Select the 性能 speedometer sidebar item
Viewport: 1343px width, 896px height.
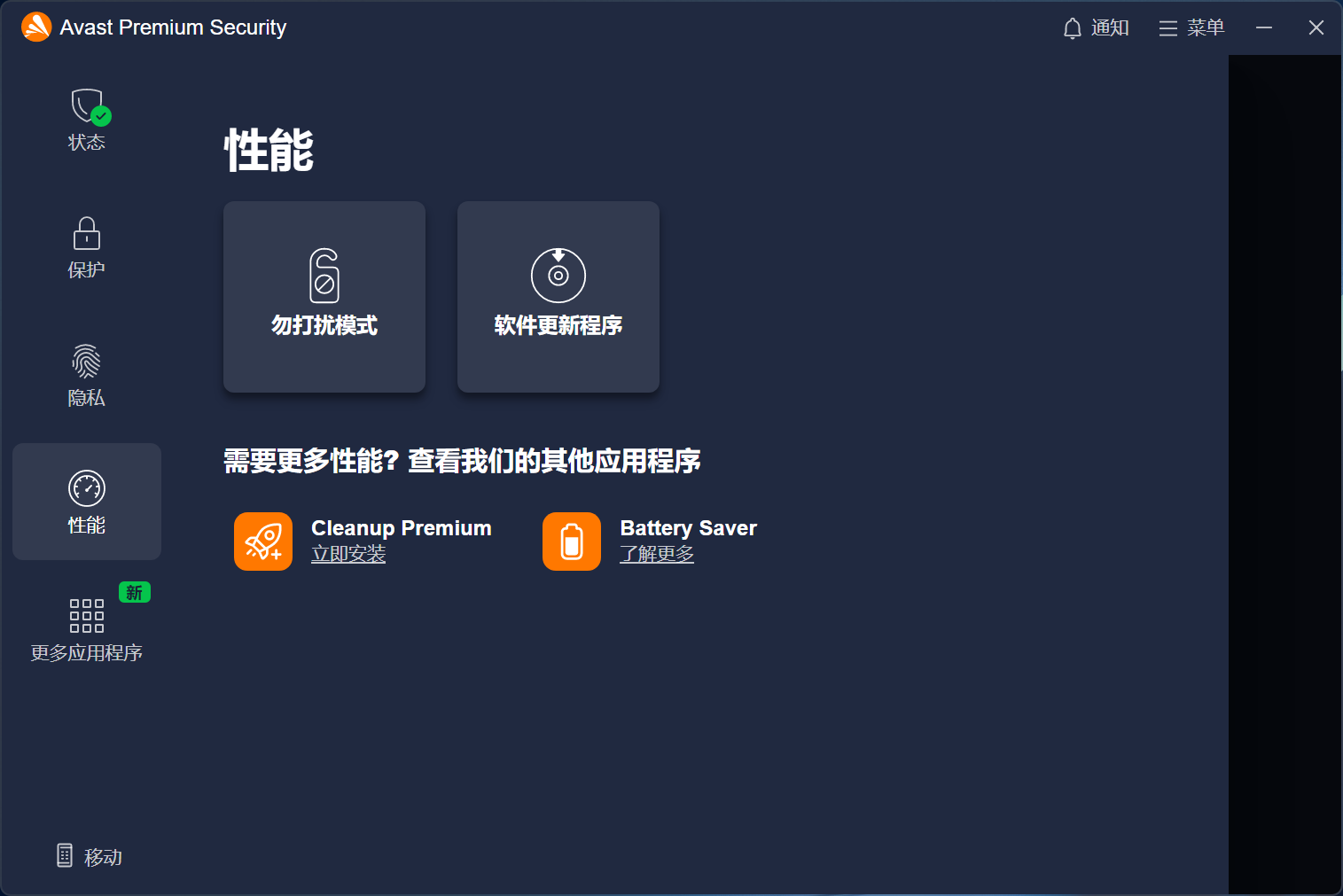87,502
